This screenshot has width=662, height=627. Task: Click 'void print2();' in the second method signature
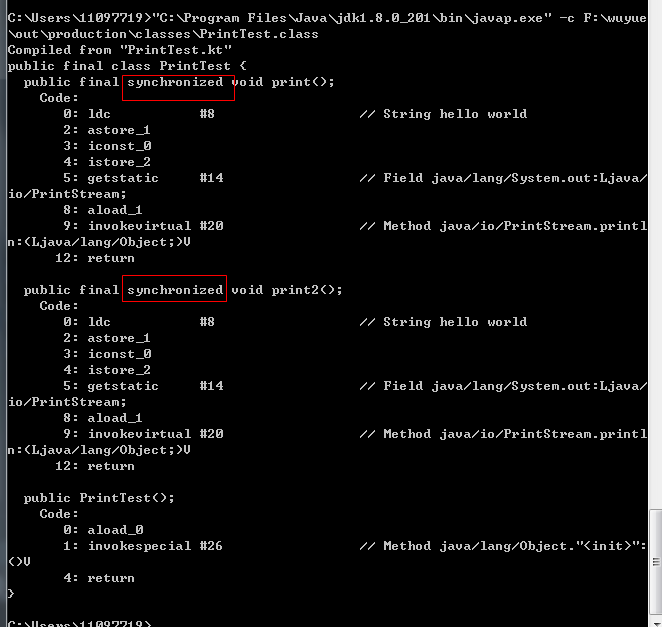point(287,290)
